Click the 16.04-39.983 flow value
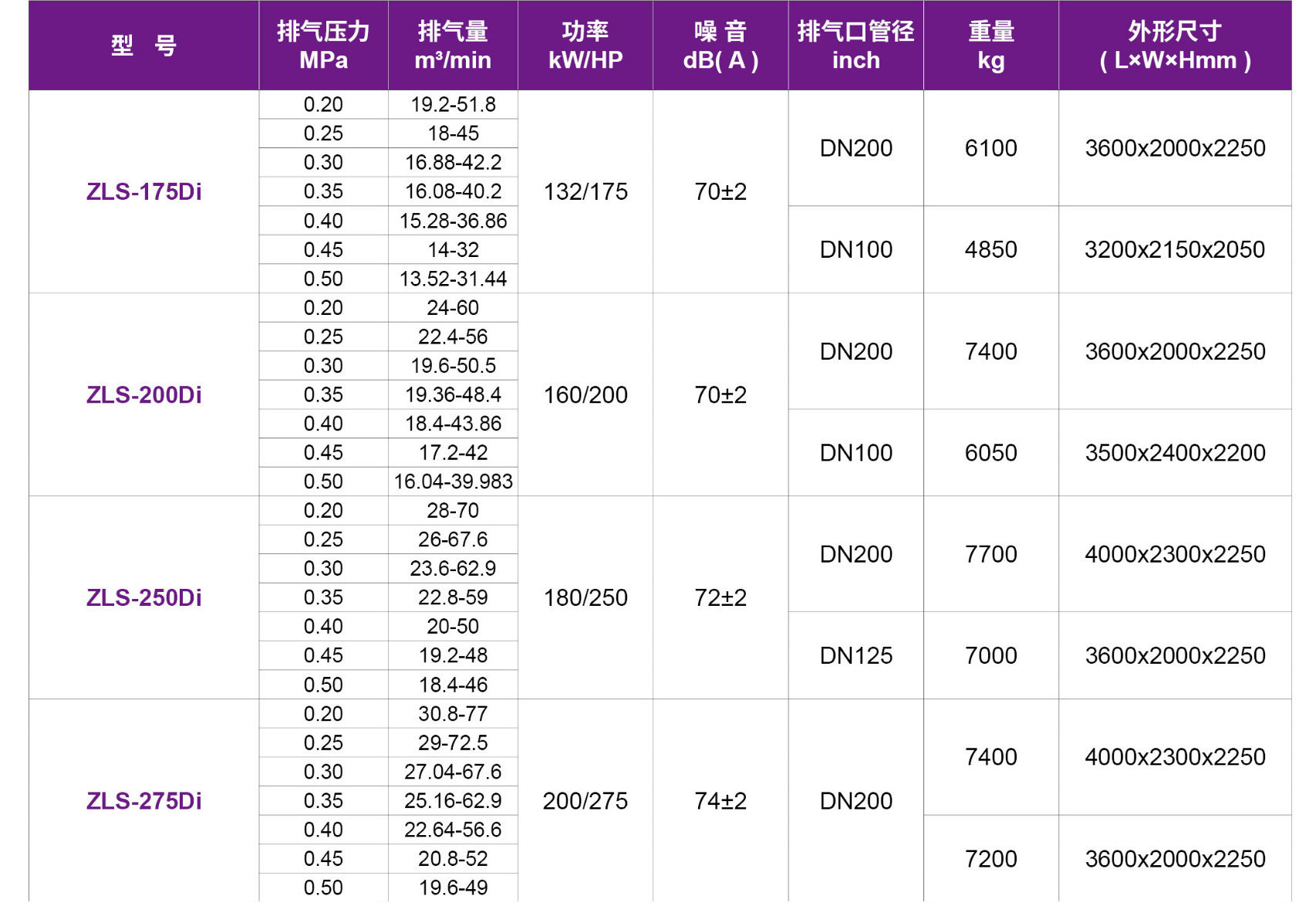1316x903 pixels. pos(453,482)
